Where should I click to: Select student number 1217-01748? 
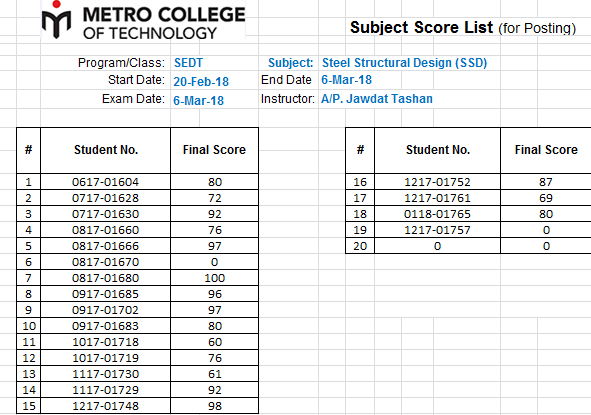tap(106, 406)
